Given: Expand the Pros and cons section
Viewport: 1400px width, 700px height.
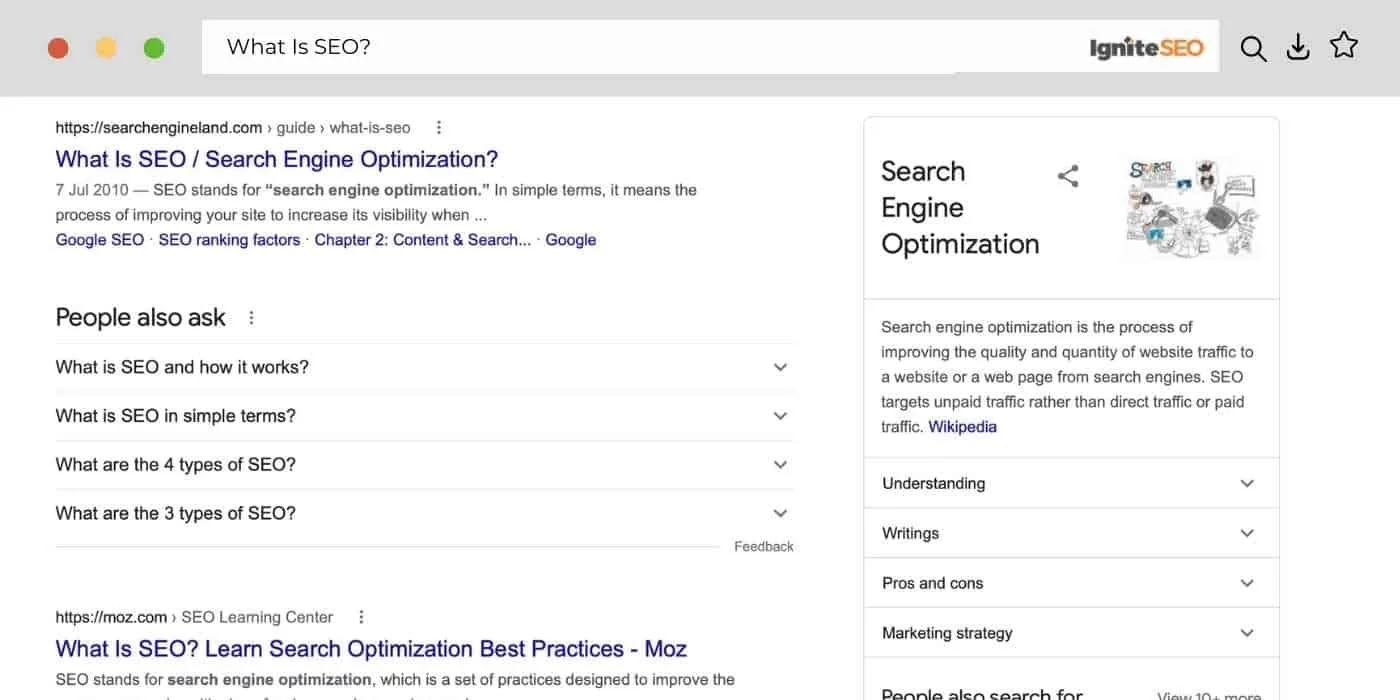Looking at the screenshot, I should tap(1246, 583).
